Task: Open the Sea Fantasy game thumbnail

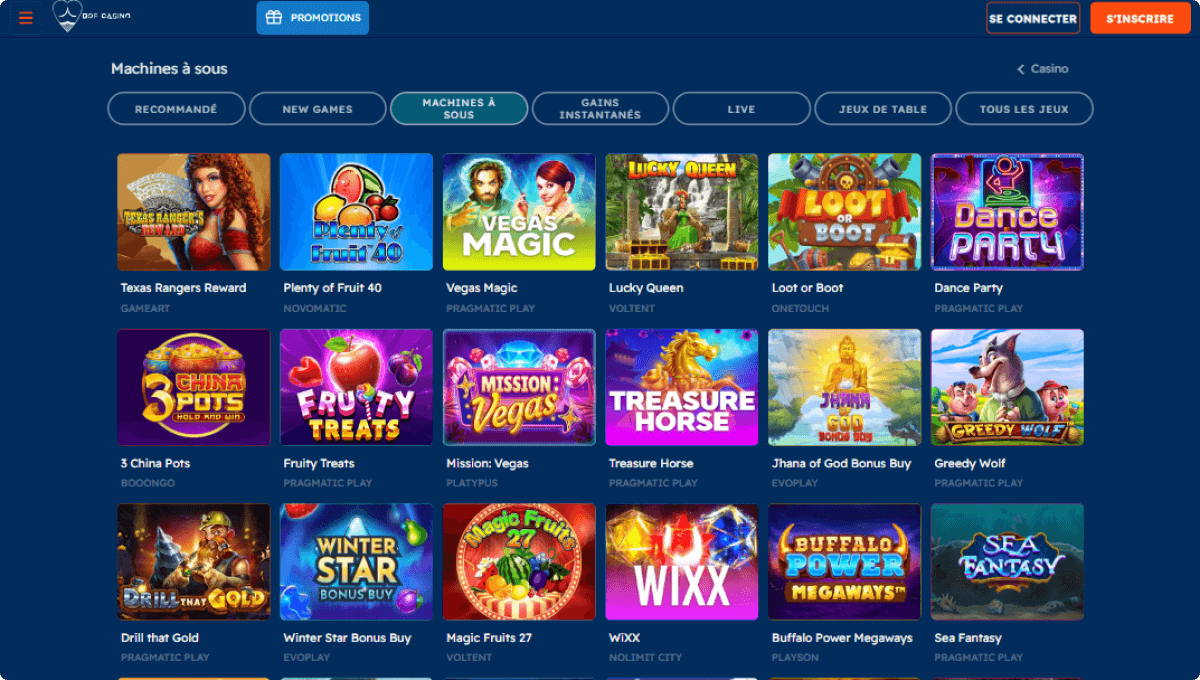Action: click(1007, 562)
